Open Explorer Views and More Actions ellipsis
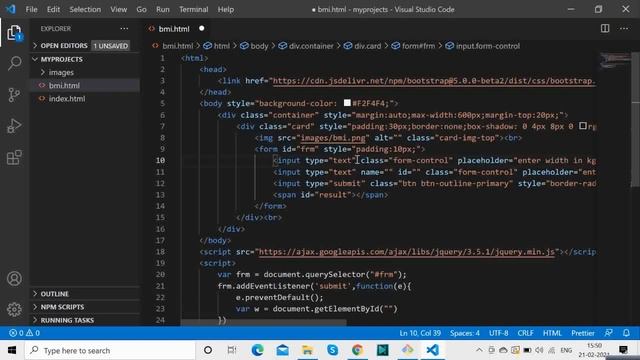Viewport: 640px width, 360px height. [124, 29]
